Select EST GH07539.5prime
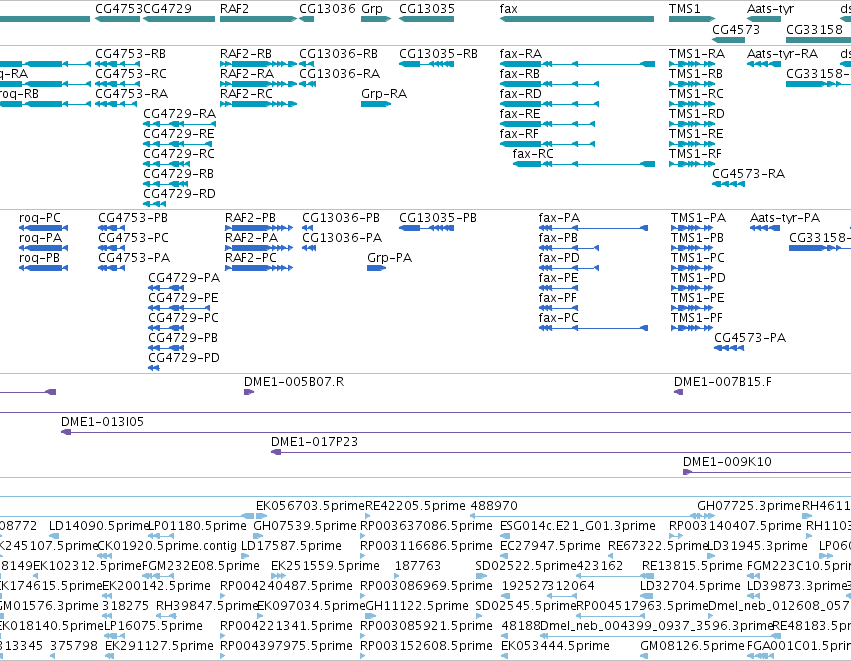Screen dimensions: 851x661 305,526
